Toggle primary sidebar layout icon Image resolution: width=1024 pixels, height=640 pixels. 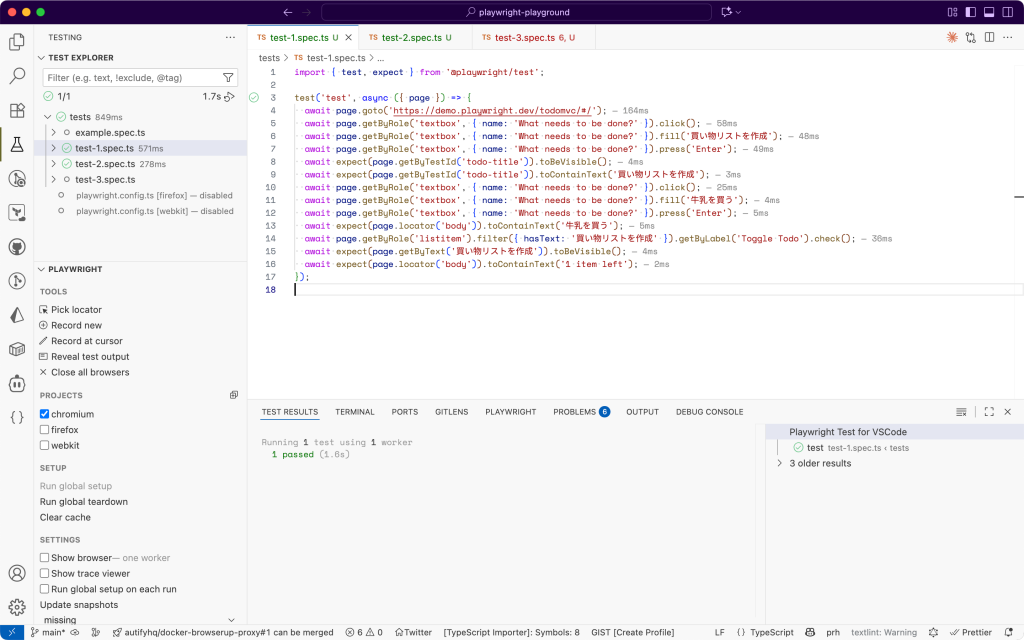[970, 12]
